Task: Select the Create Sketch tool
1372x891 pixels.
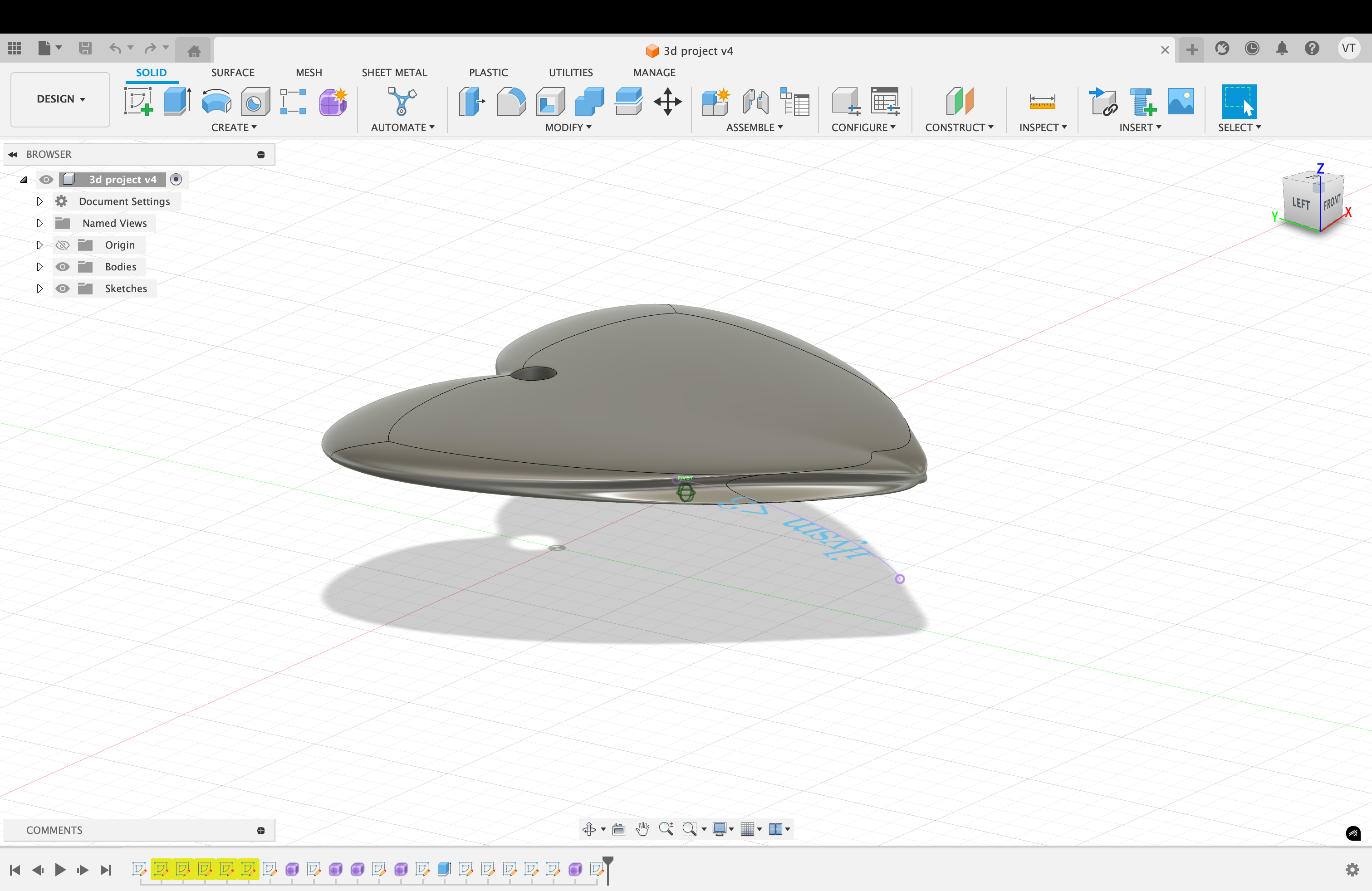Action: click(138, 102)
